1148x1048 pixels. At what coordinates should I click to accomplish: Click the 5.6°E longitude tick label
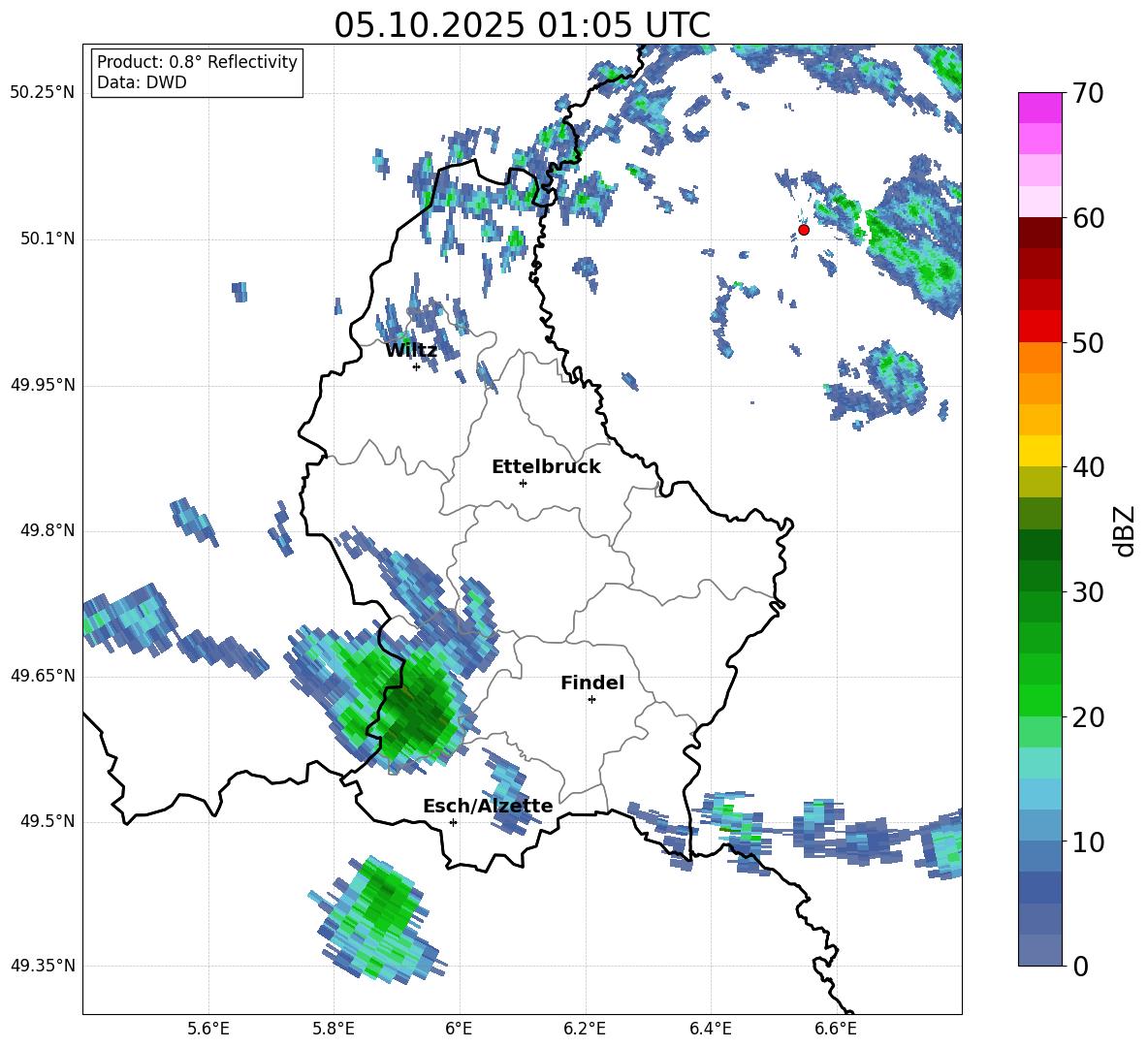[208, 1029]
